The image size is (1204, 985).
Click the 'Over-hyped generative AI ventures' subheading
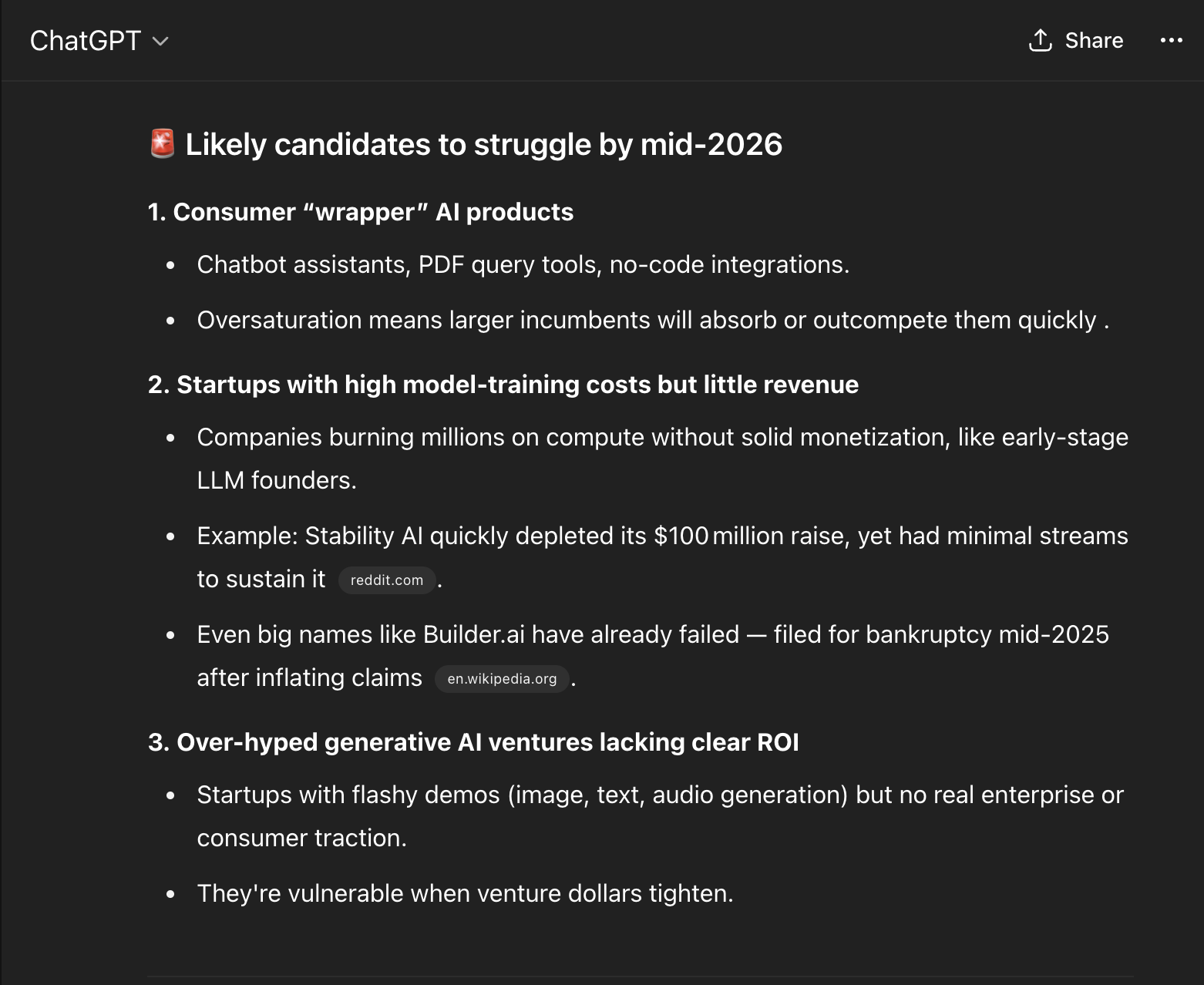point(473,742)
